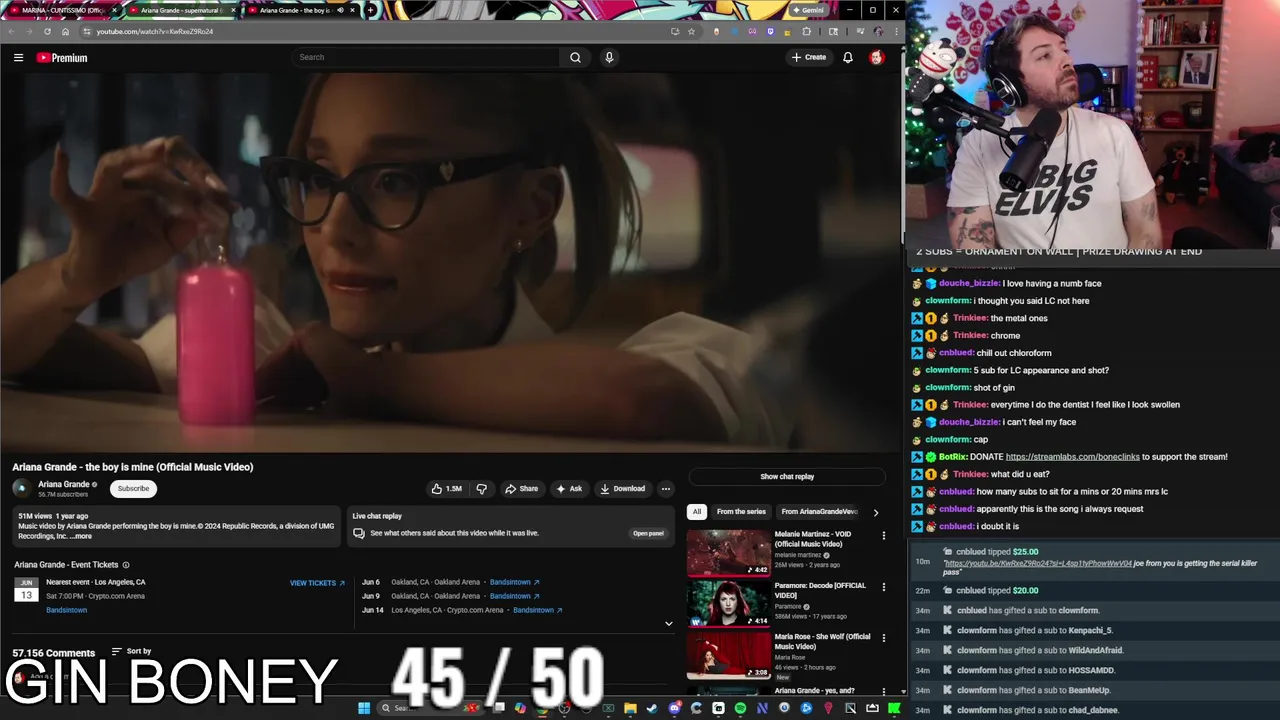Open Chrome extensions puzzle icon
Viewport: 1280px width, 720px height.
point(806,31)
